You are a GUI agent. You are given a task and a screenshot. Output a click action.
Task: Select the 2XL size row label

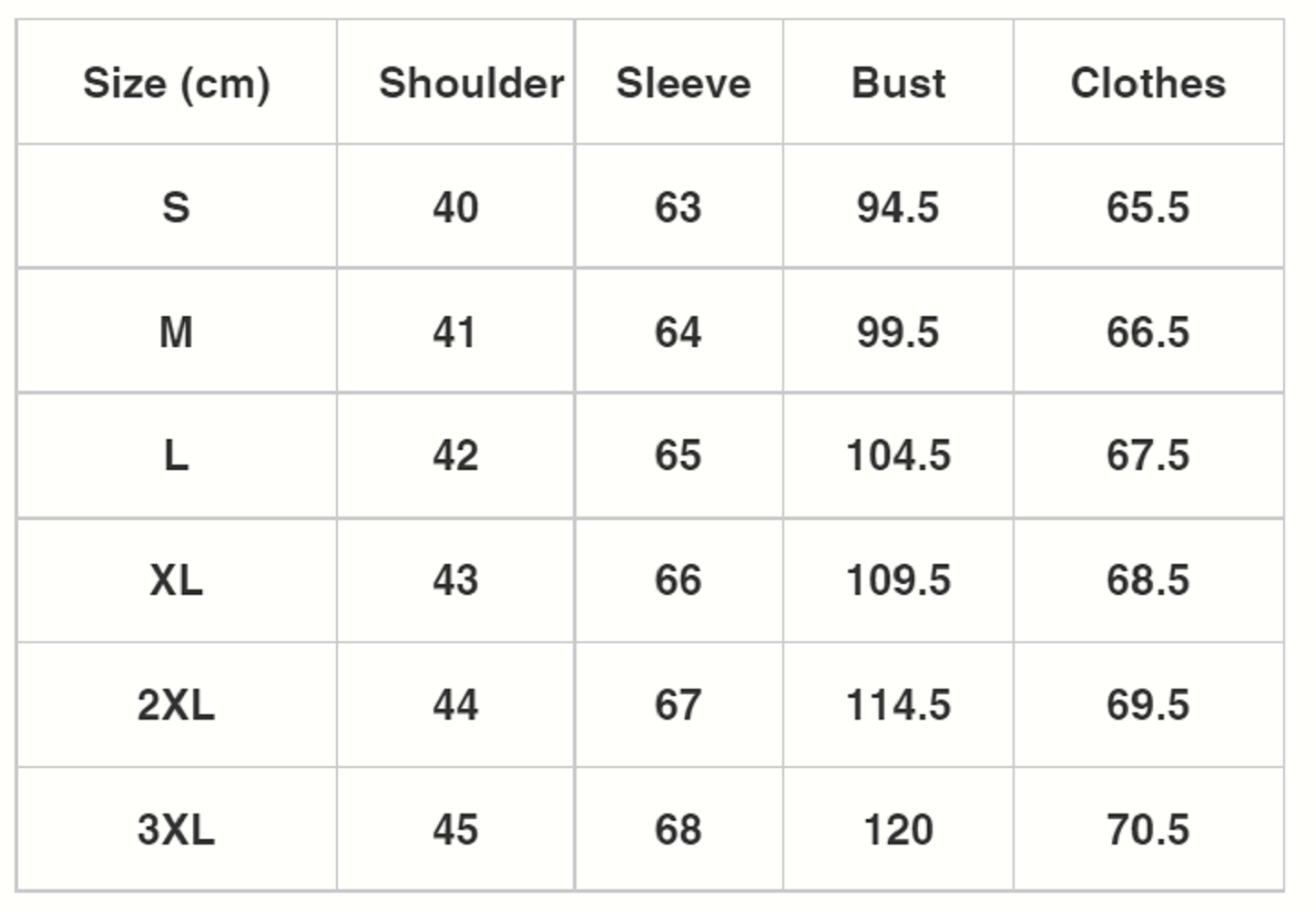point(177,705)
